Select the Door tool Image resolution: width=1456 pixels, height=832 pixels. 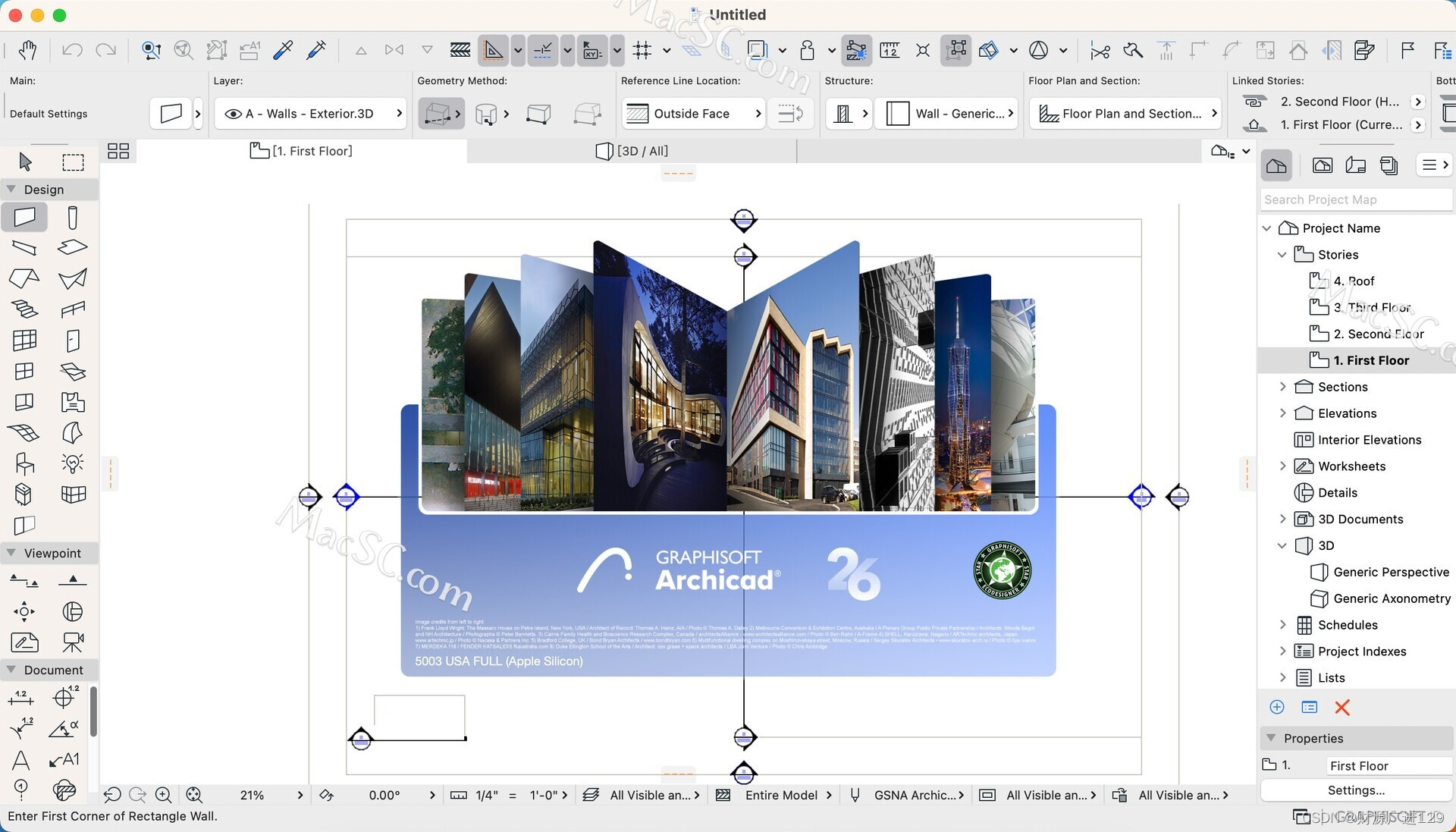tap(73, 340)
